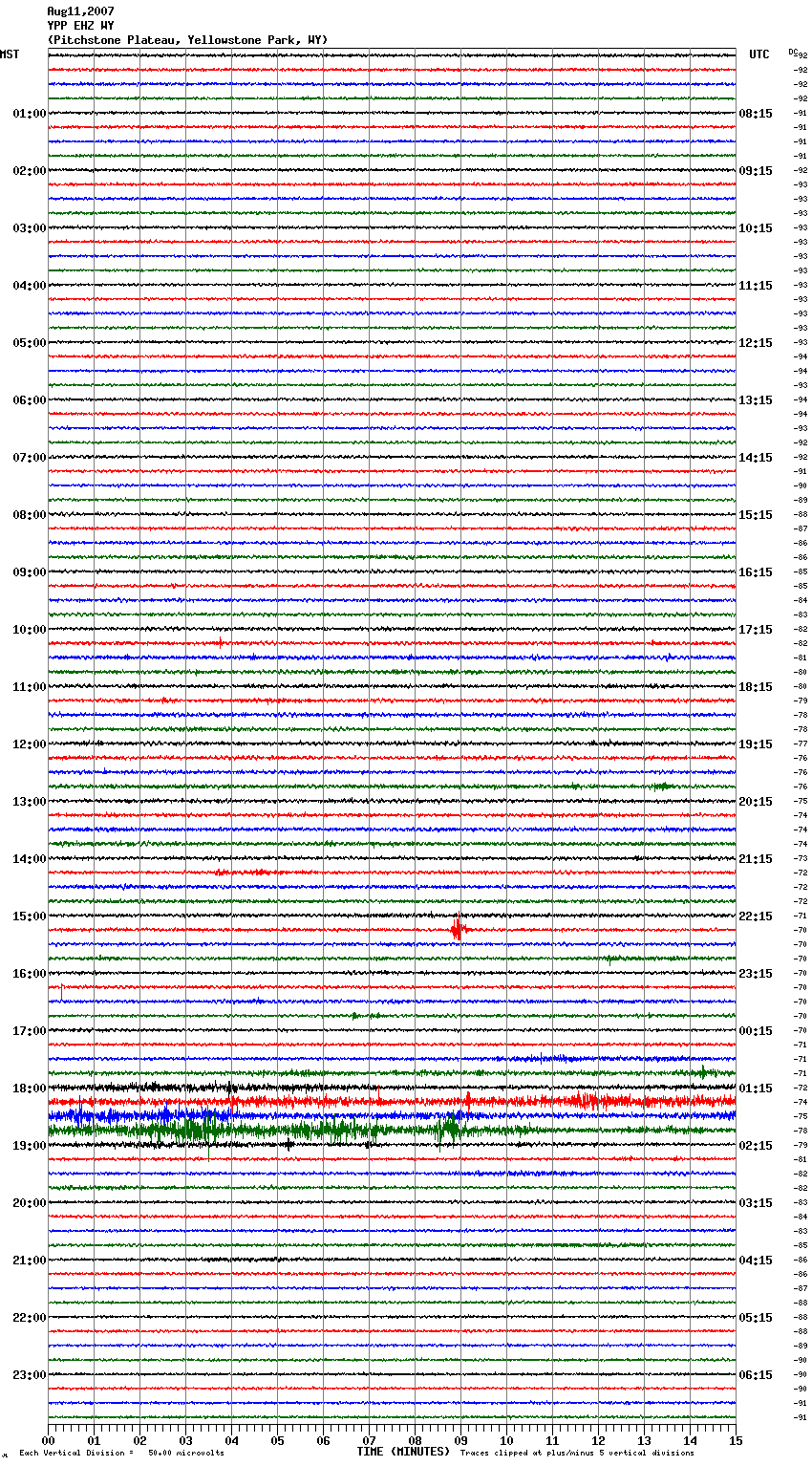Click the 04:15 UTC time label

[x=756, y=1261]
